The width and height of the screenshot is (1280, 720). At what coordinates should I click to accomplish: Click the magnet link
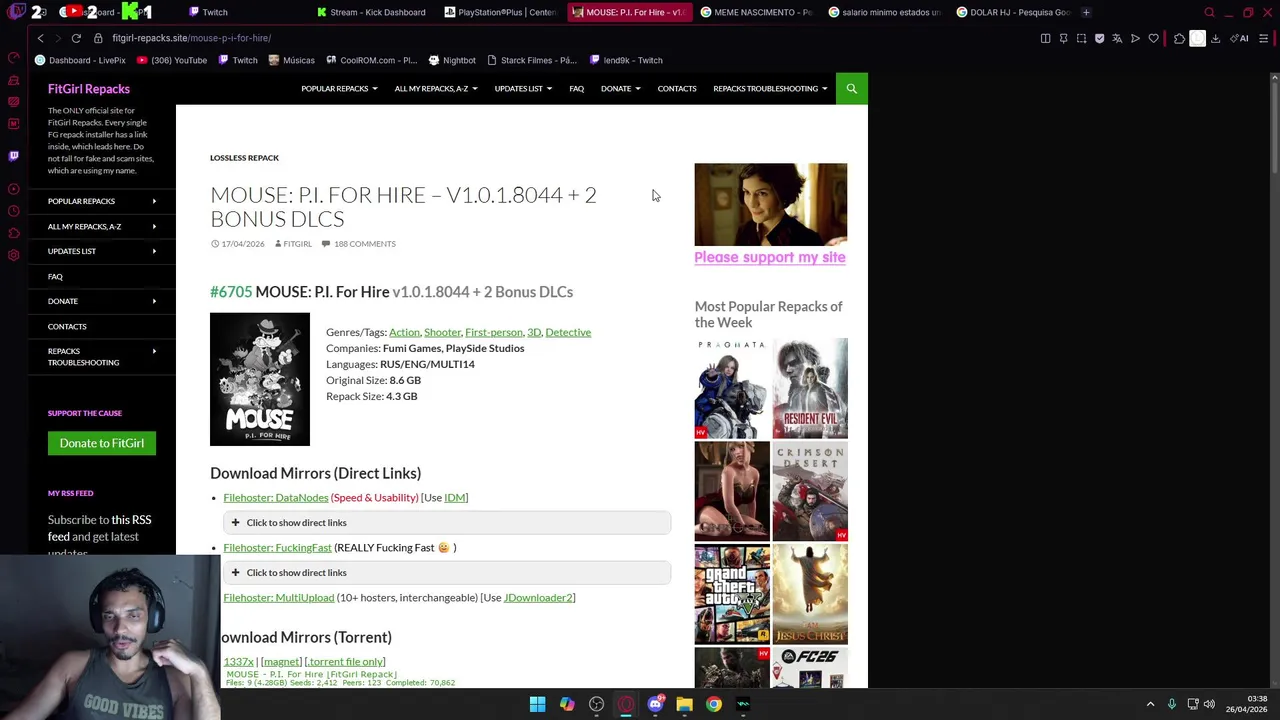pos(281,661)
